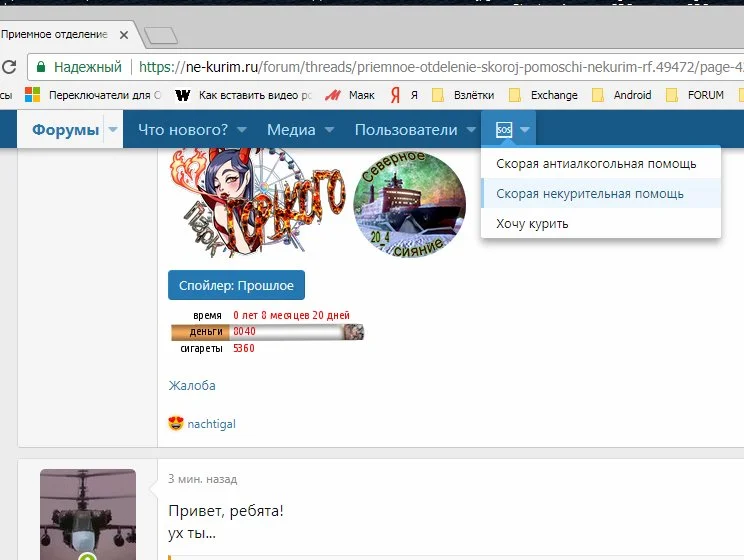Open the Маяк bookmark icon
This screenshot has height=560, width=744.
[x=333, y=95]
